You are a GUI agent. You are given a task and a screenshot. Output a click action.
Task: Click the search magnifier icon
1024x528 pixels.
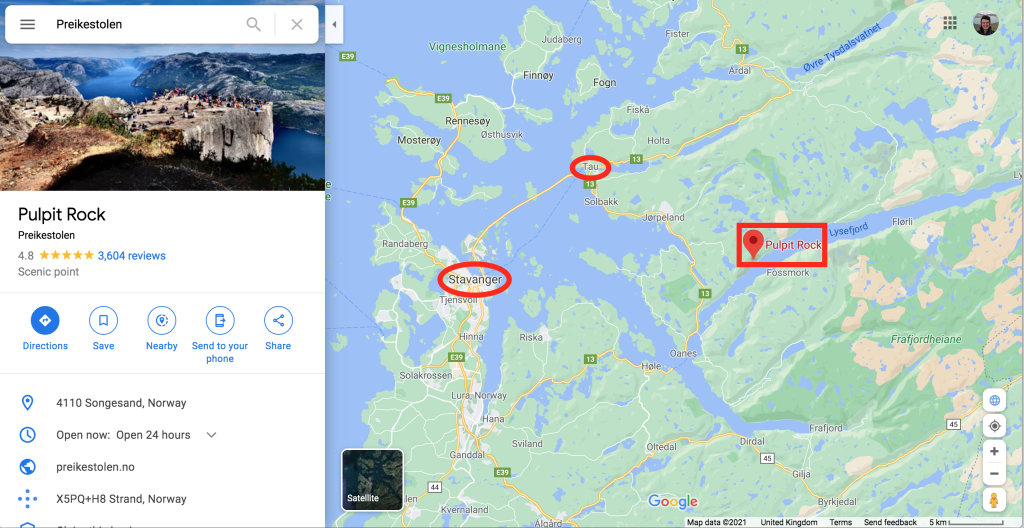(x=253, y=25)
